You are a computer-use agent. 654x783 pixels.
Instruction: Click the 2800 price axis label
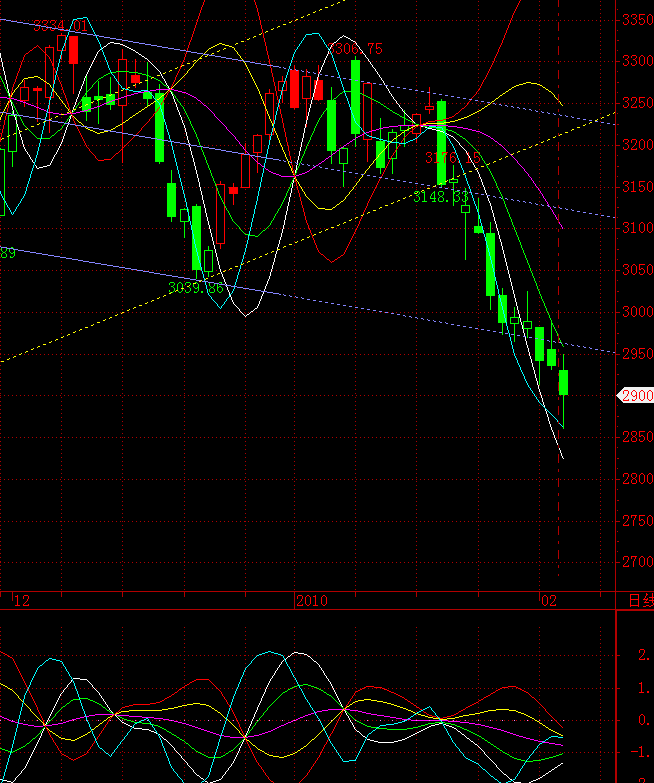638,479
